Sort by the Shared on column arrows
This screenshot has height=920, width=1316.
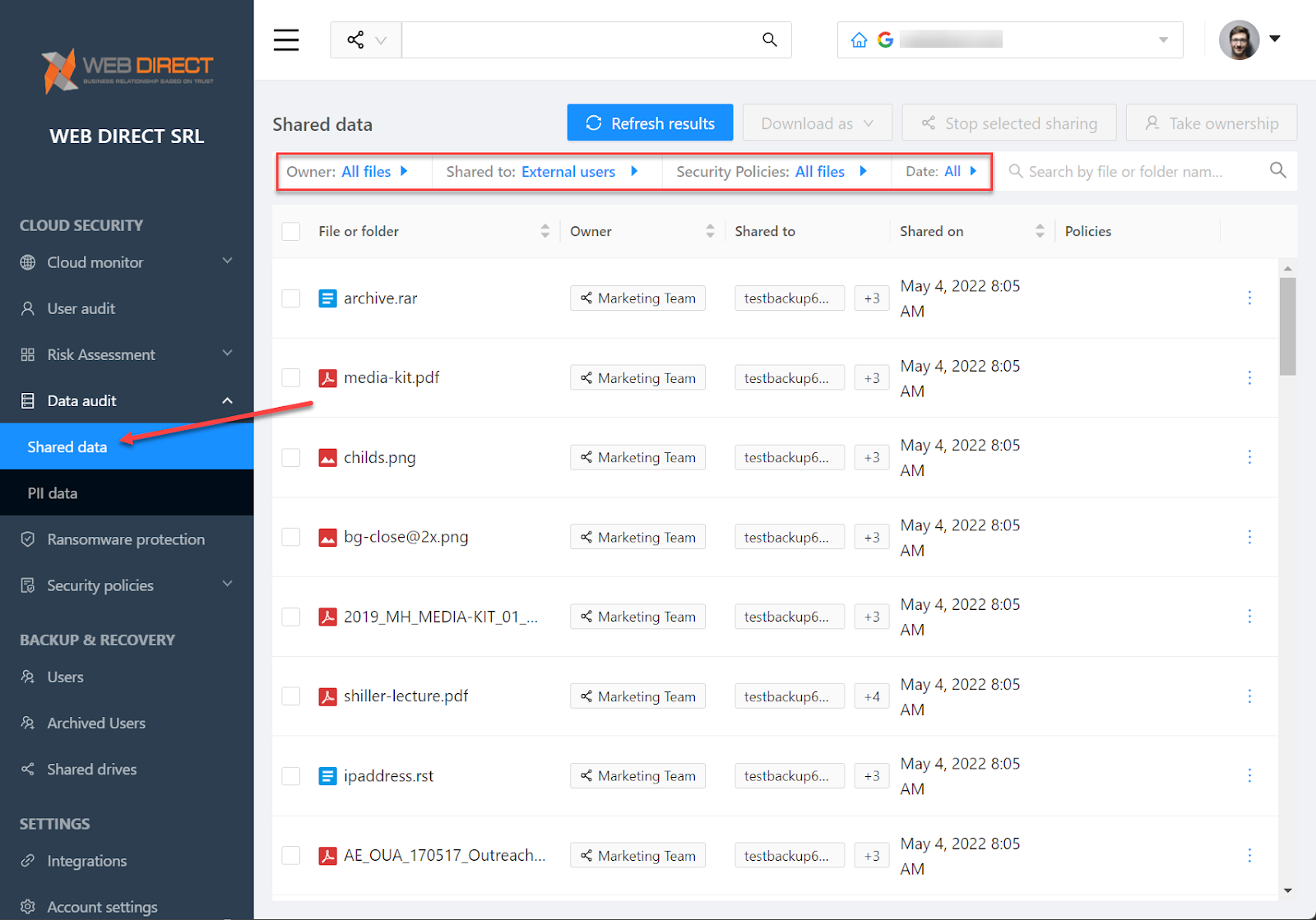(x=1040, y=231)
